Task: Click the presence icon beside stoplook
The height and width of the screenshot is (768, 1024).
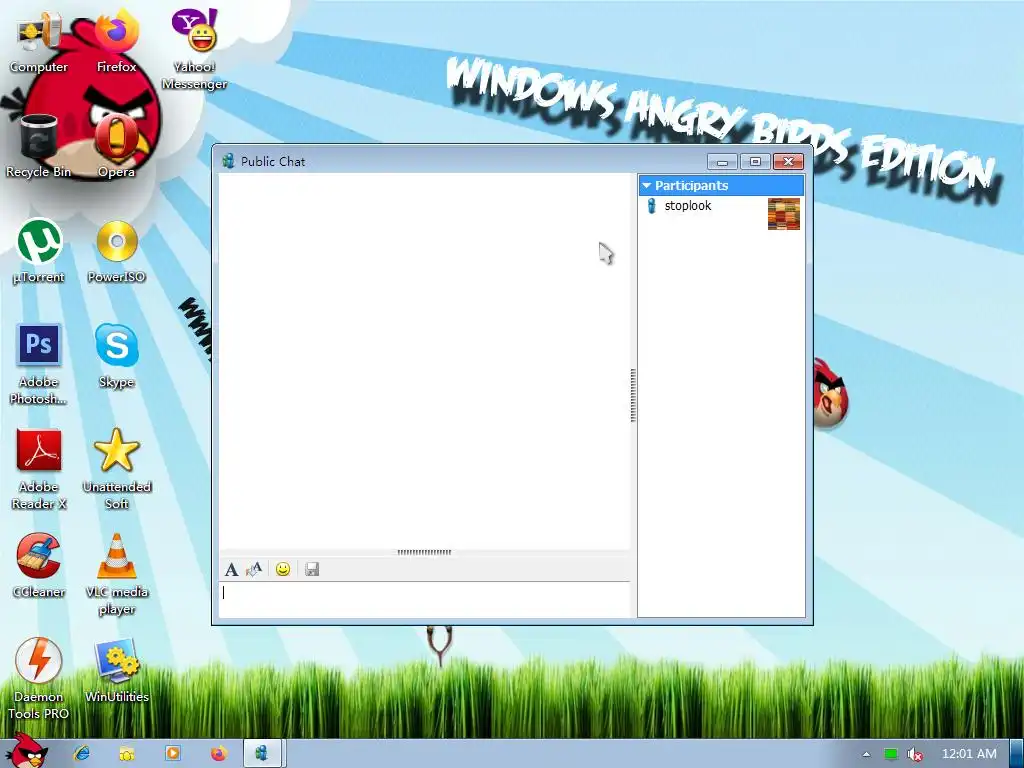Action: point(651,206)
